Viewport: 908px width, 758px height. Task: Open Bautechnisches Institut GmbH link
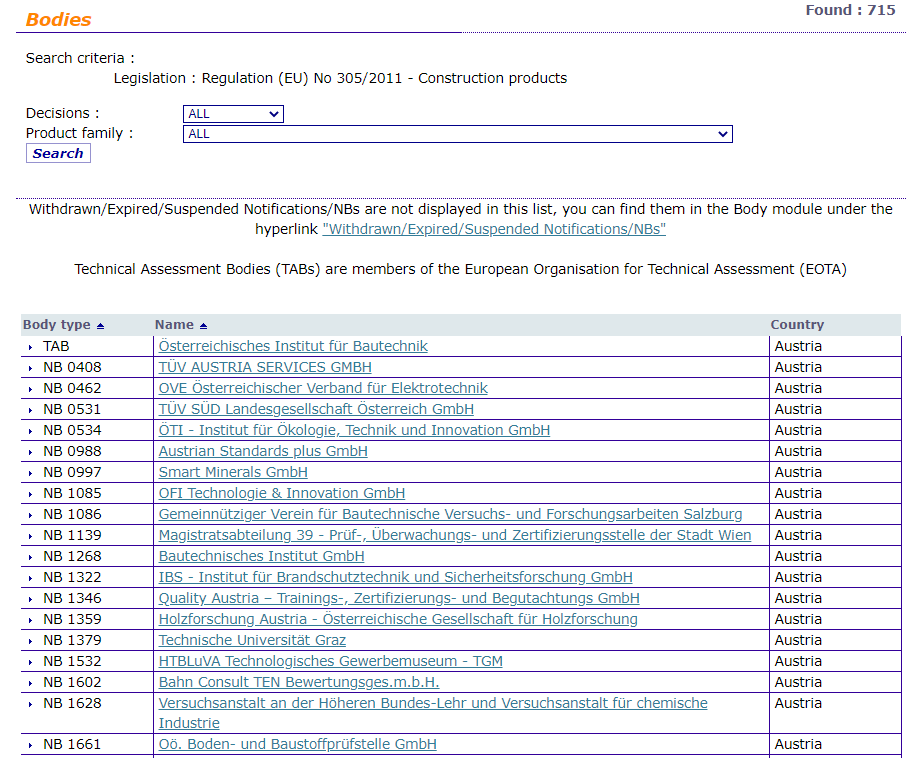coord(262,556)
